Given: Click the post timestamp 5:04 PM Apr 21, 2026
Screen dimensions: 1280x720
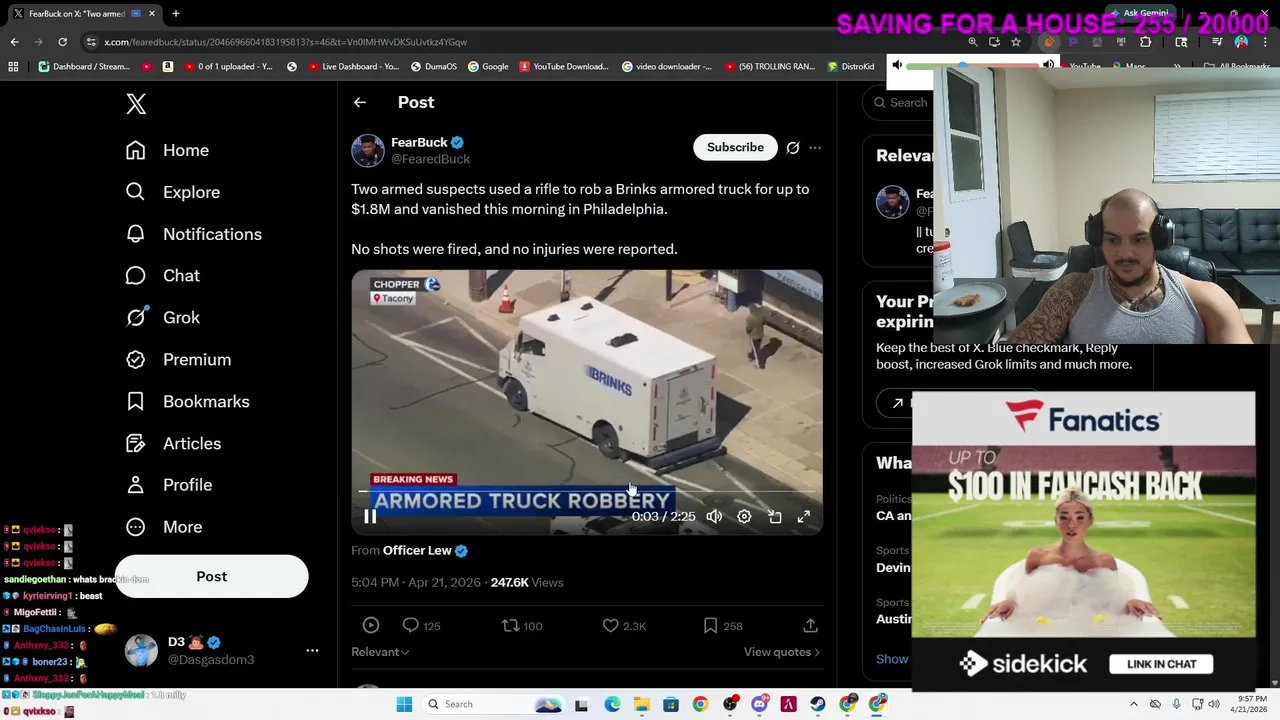Looking at the screenshot, I should pos(416,582).
